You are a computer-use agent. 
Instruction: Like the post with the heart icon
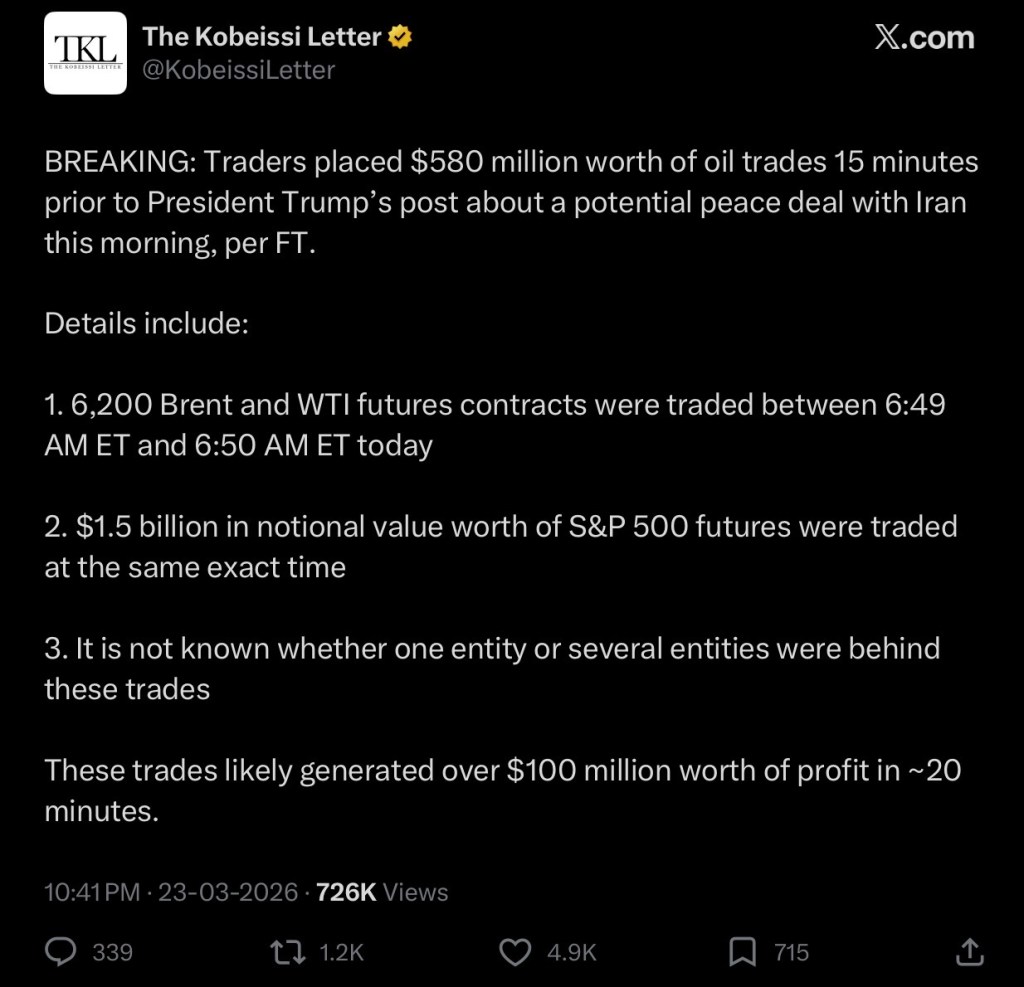[x=515, y=952]
